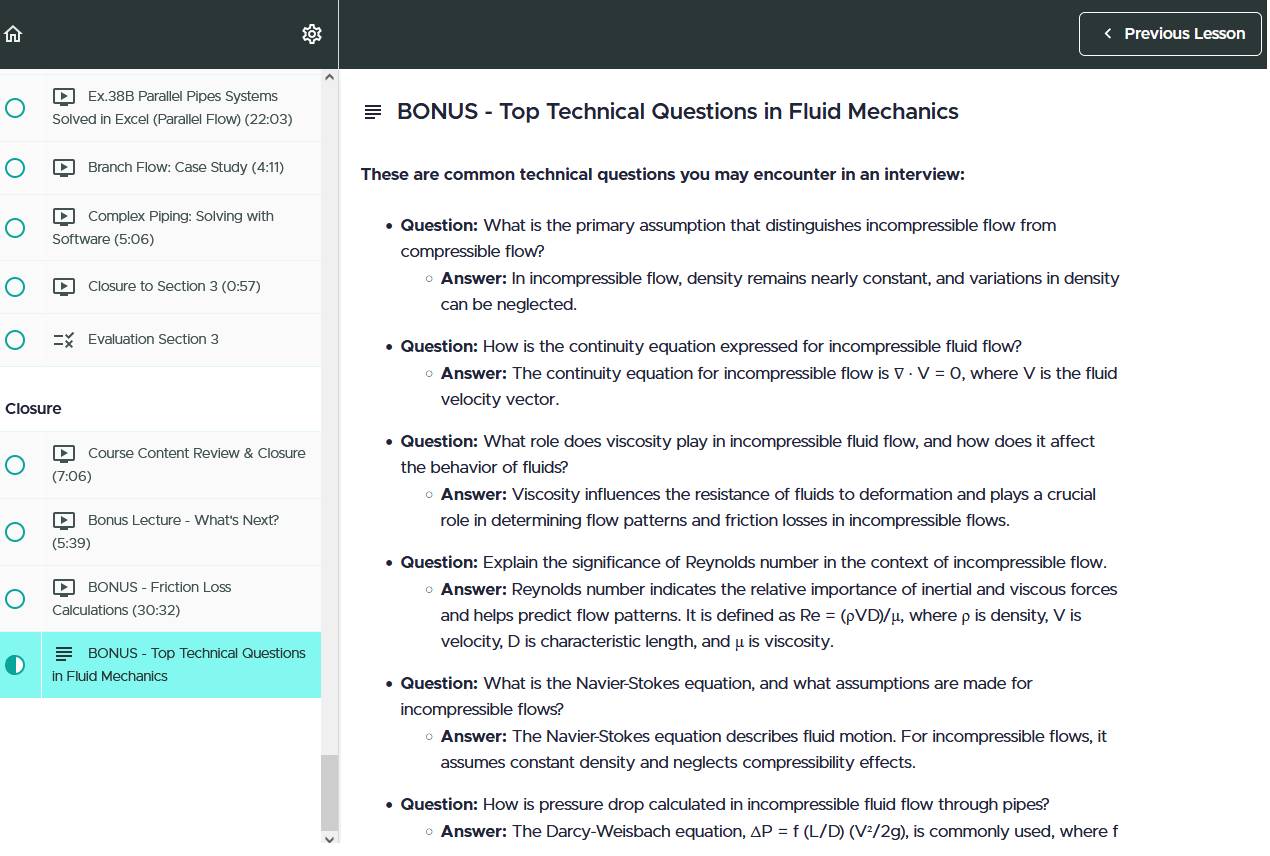Toggle half-filled progress circle for Top Technical Questions
The image size is (1270, 856).
click(x=15, y=665)
